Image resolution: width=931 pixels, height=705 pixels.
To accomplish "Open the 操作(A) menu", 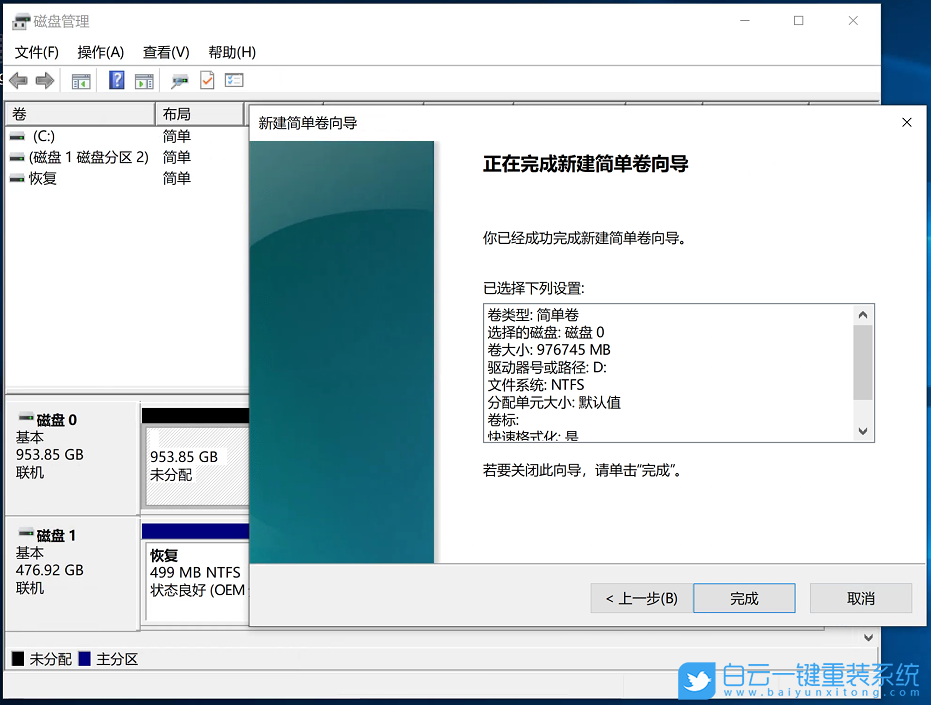I will [100, 52].
